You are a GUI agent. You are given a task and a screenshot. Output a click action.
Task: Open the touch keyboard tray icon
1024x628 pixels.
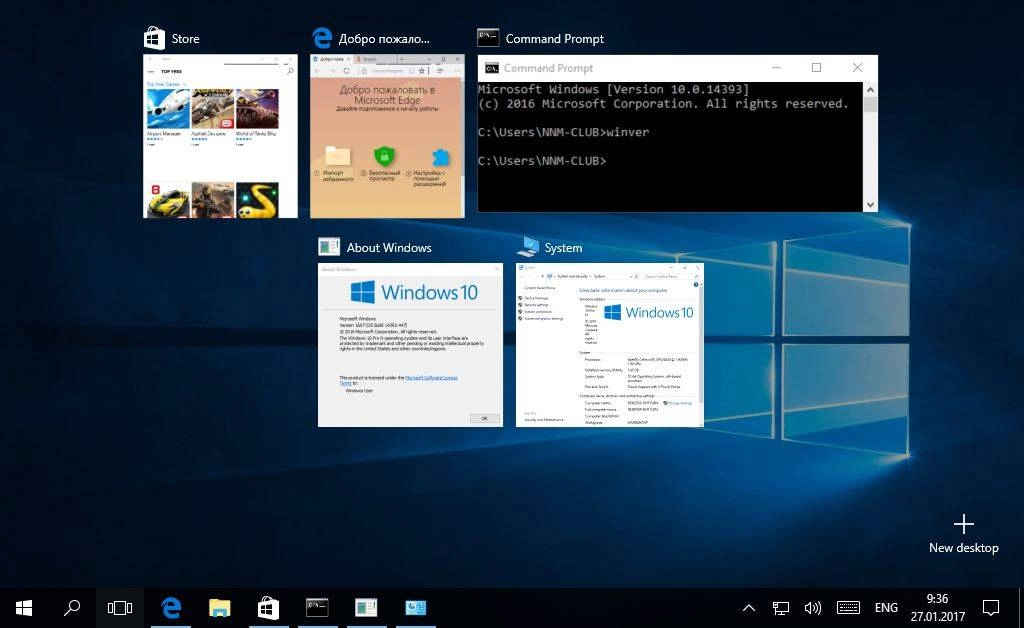coord(848,608)
